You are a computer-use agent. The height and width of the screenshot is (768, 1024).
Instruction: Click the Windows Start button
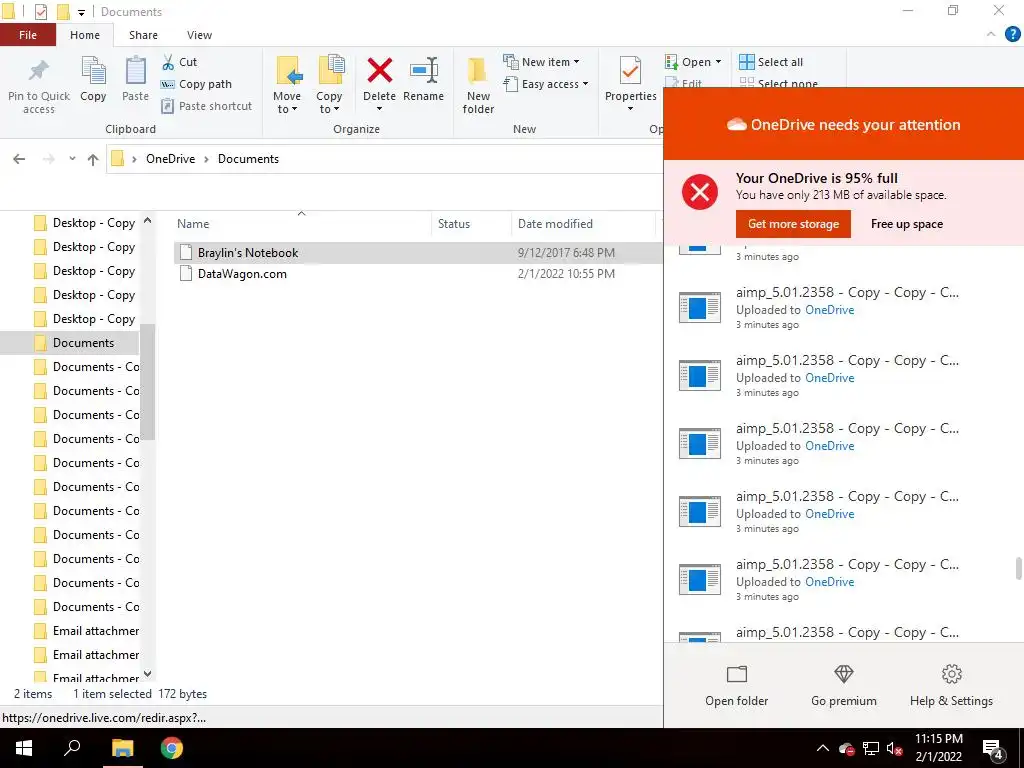24,748
